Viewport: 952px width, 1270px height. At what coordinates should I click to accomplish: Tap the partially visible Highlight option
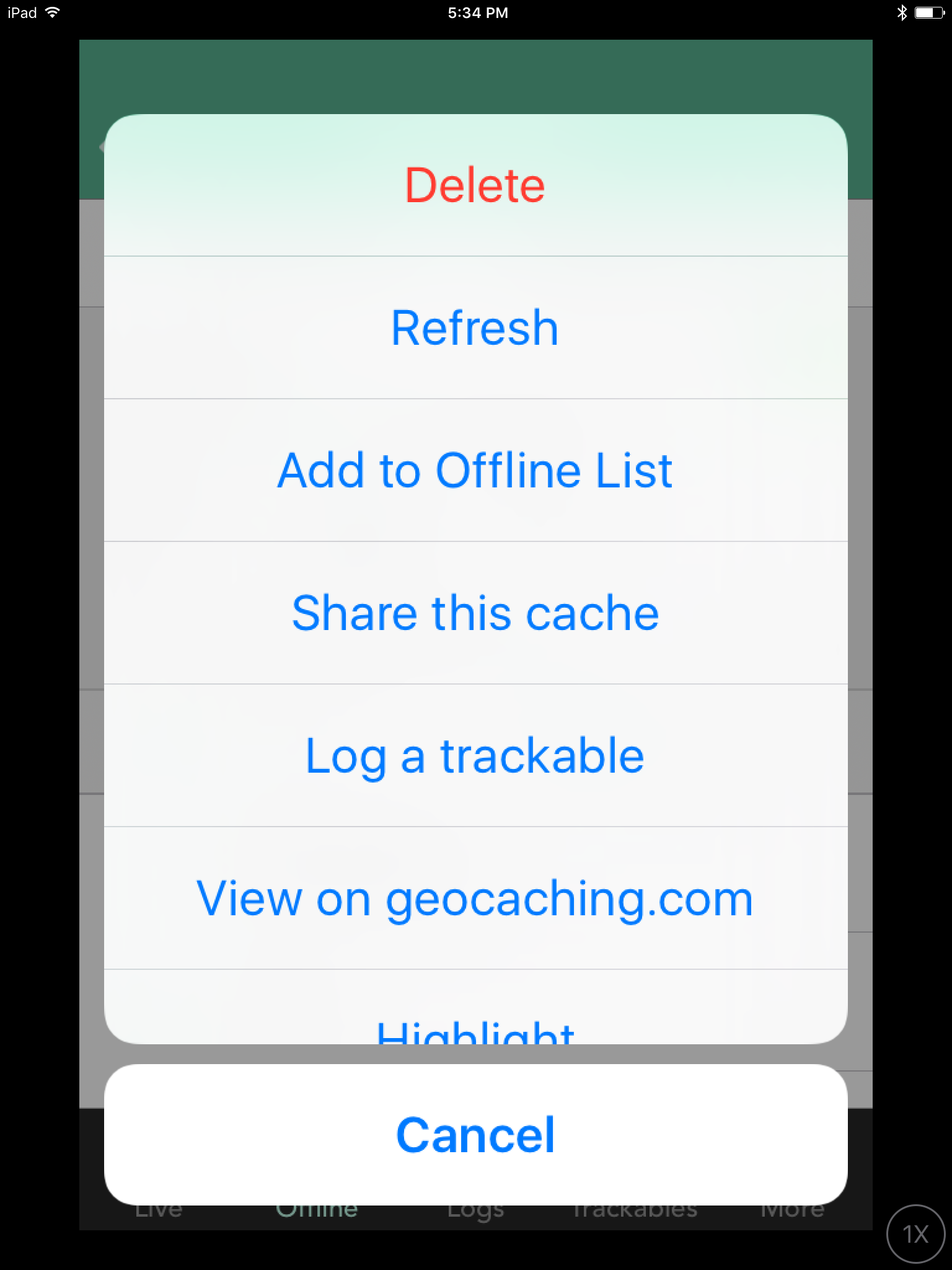(475, 1007)
